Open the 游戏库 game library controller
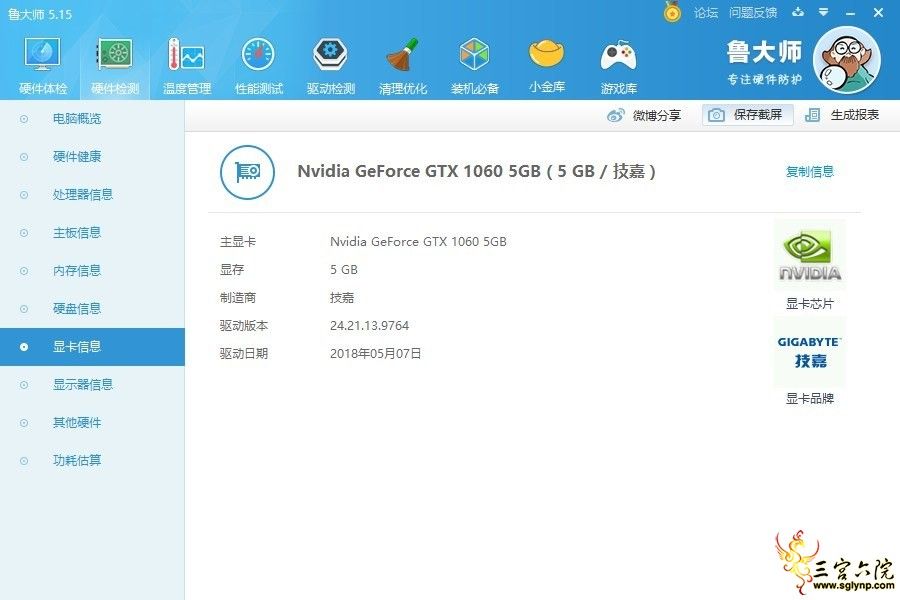Viewport: 900px width, 600px height. click(619, 66)
